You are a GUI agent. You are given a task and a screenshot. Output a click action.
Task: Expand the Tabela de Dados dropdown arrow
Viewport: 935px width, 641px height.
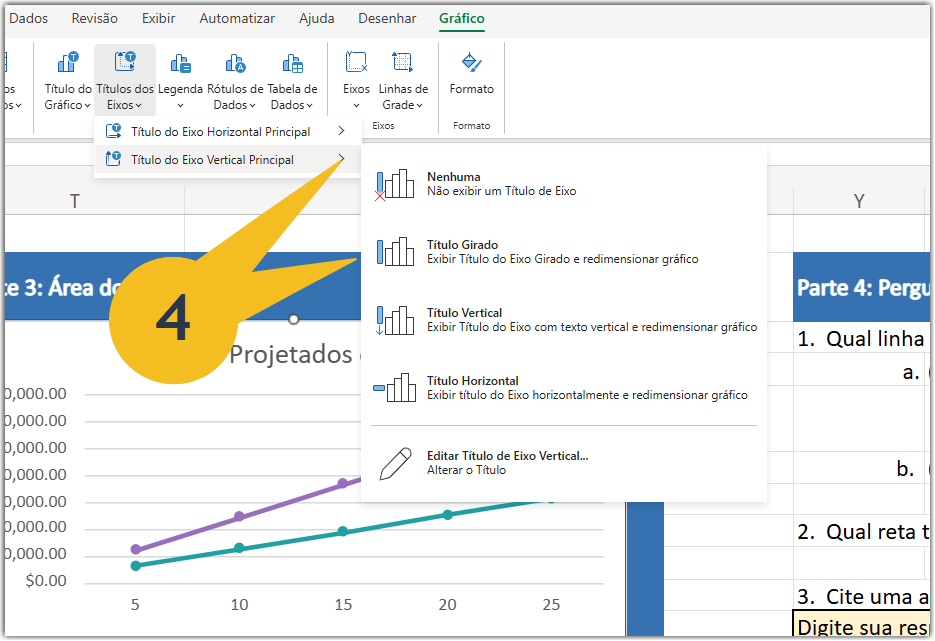point(309,106)
